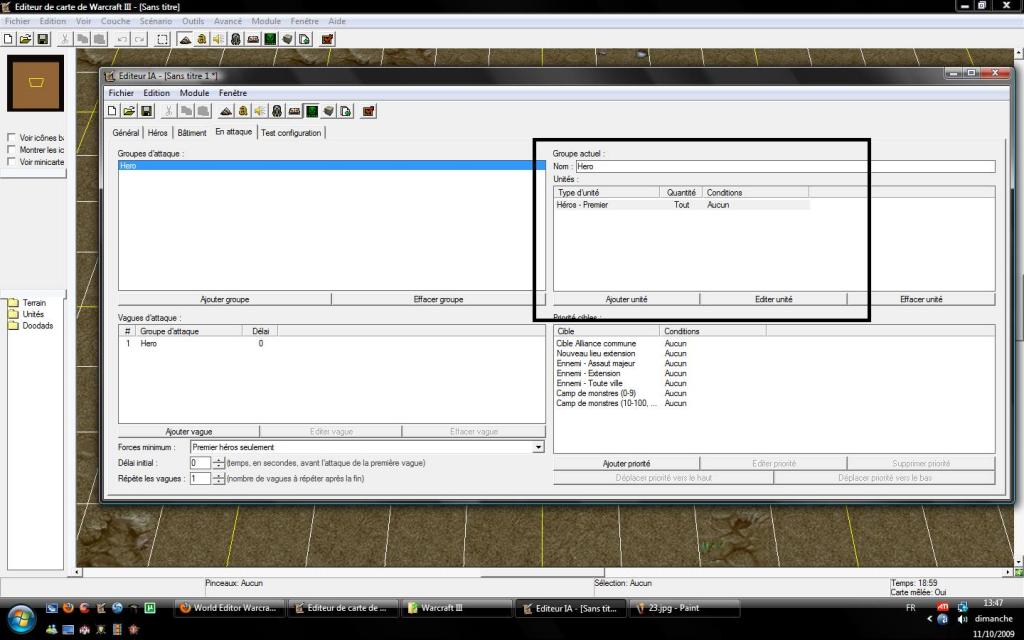The height and width of the screenshot is (640, 1024).
Task: Click the 'Ajouter unité' button
Action: pyautogui.click(x=626, y=299)
